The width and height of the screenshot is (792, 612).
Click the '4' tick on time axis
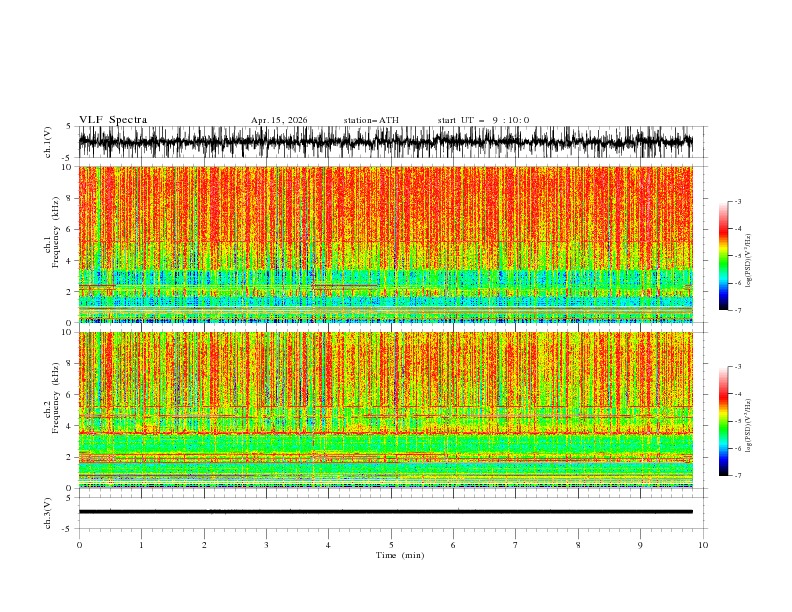pos(328,545)
